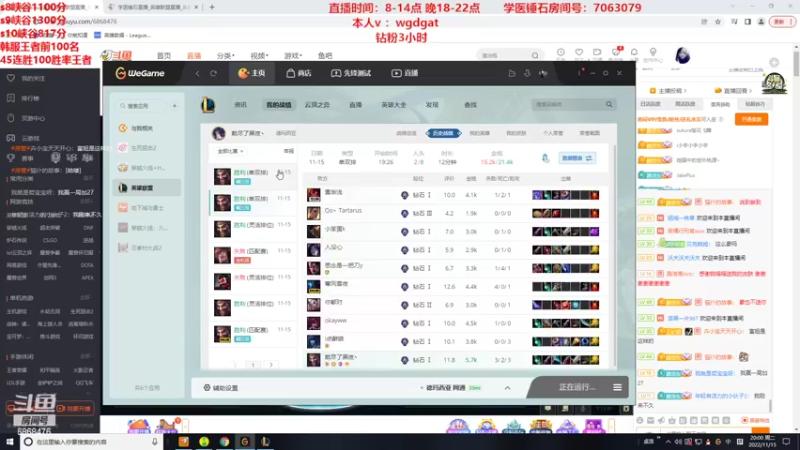Click the search magnifier icon in League page
The image size is (800, 450).
click(x=609, y=104)
